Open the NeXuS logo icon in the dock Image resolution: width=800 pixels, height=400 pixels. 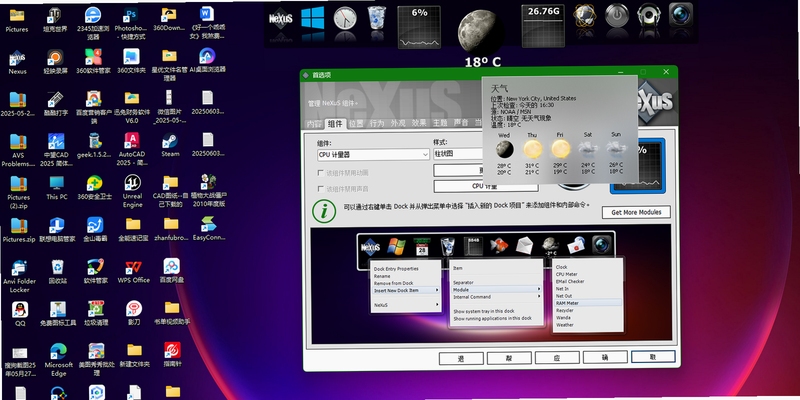point(281,18)
